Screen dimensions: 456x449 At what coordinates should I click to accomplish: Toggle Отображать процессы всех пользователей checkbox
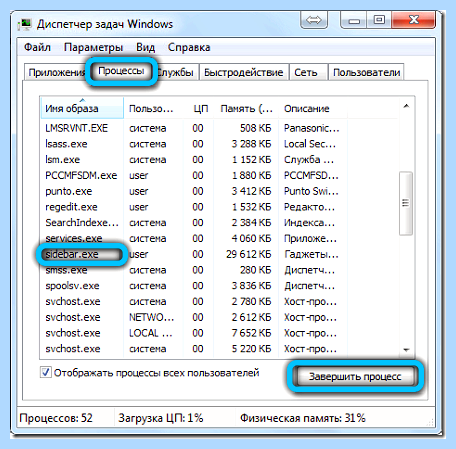pos(46,372)
